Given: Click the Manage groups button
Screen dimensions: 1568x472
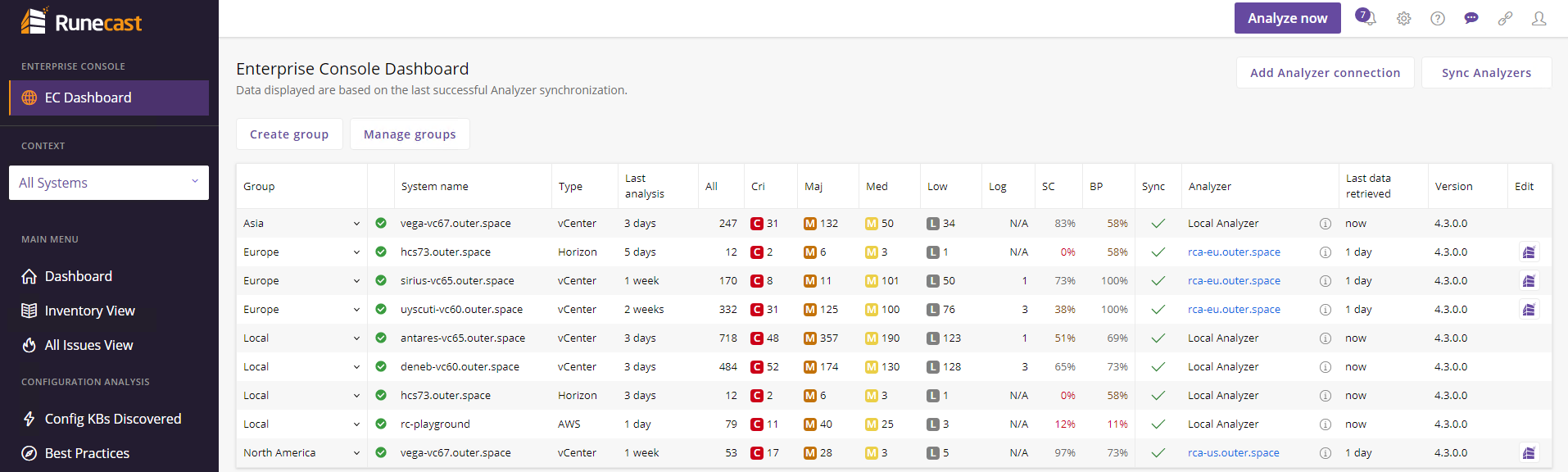Looking at the screenshot, I should 410,134.
